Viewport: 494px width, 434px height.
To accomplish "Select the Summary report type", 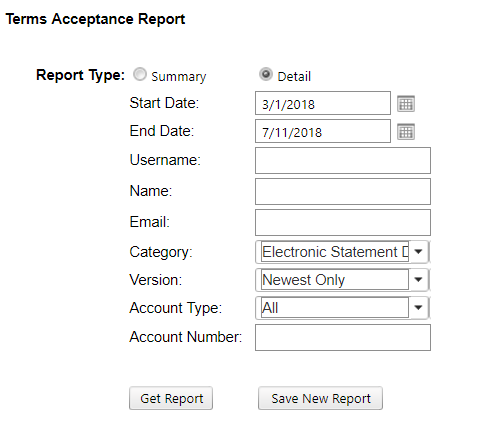I will (140, 74).
